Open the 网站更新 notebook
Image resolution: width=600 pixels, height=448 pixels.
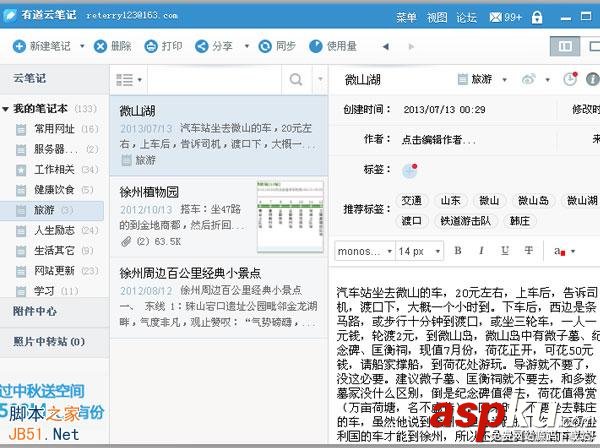(54, 271)
